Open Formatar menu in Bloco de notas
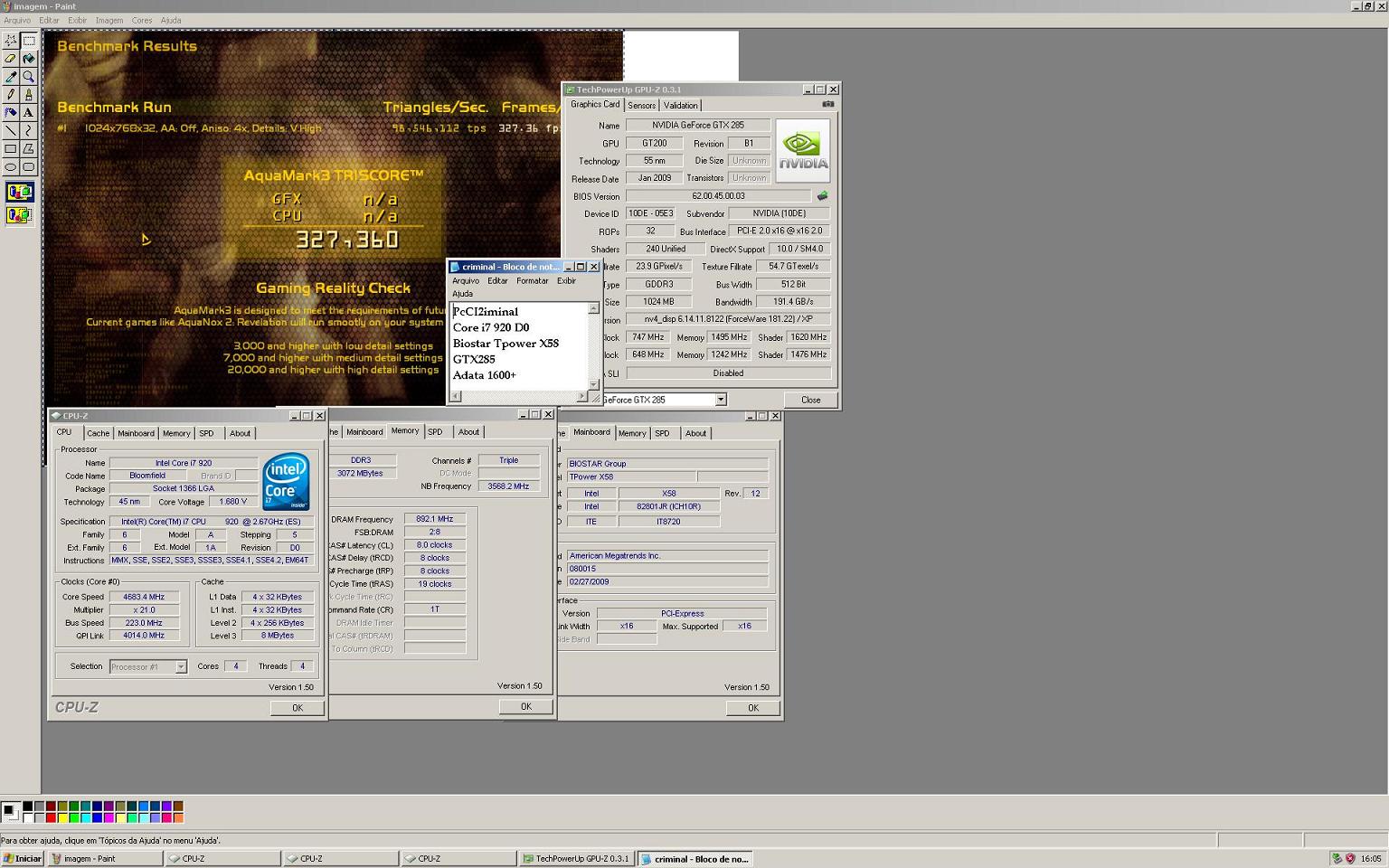Viewport: 1389px width, 868px height. coord(532,280)
